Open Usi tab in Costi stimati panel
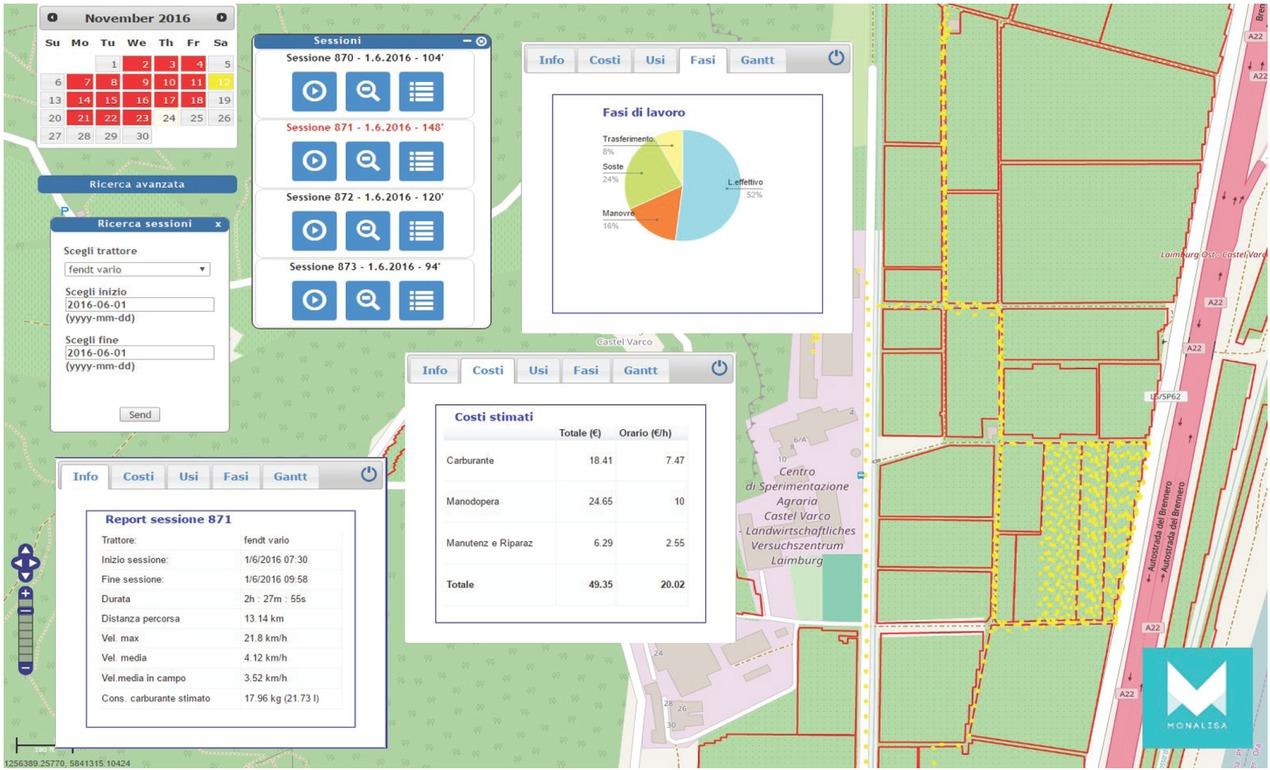Image resolution: width=1270 pixels, height=770 pixels. (x=538, y=370)
